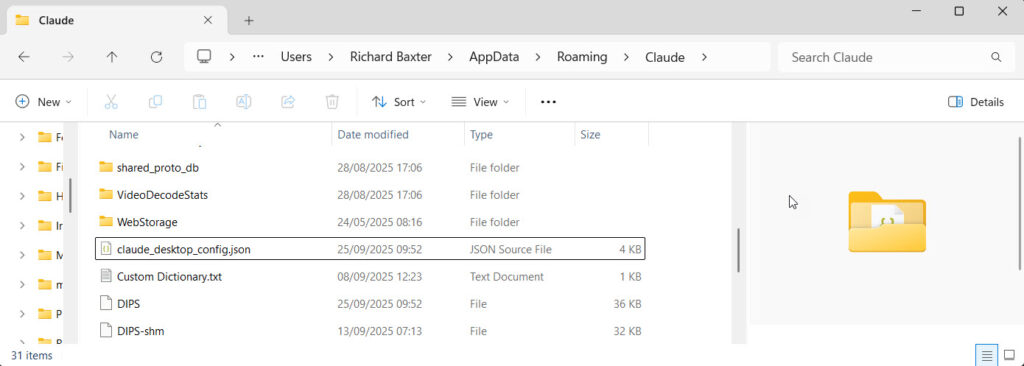Expand the chevron after Claude breadcrumb
Screen dimensions: 1024x366
click(x=704, y=57)
